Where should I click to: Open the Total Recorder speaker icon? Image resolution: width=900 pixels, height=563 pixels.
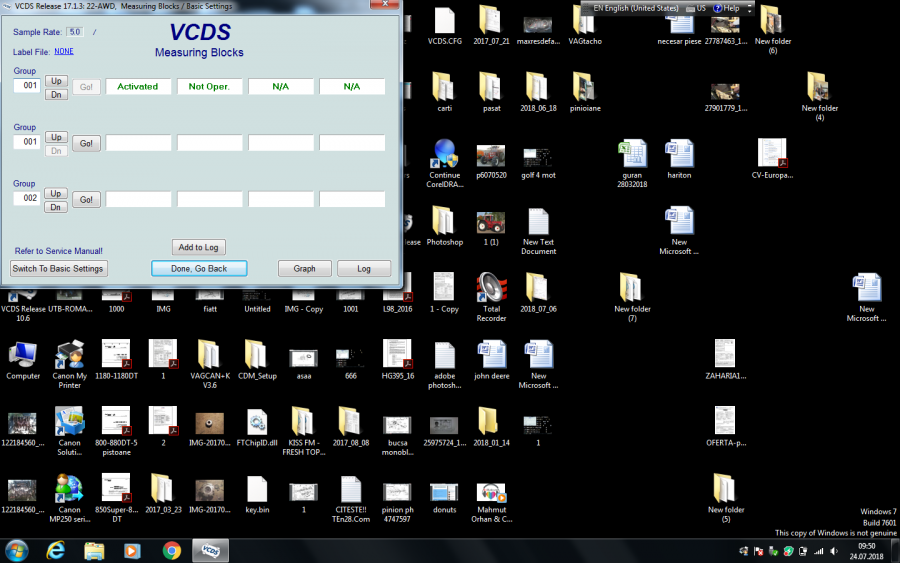[x=490, y=288]
